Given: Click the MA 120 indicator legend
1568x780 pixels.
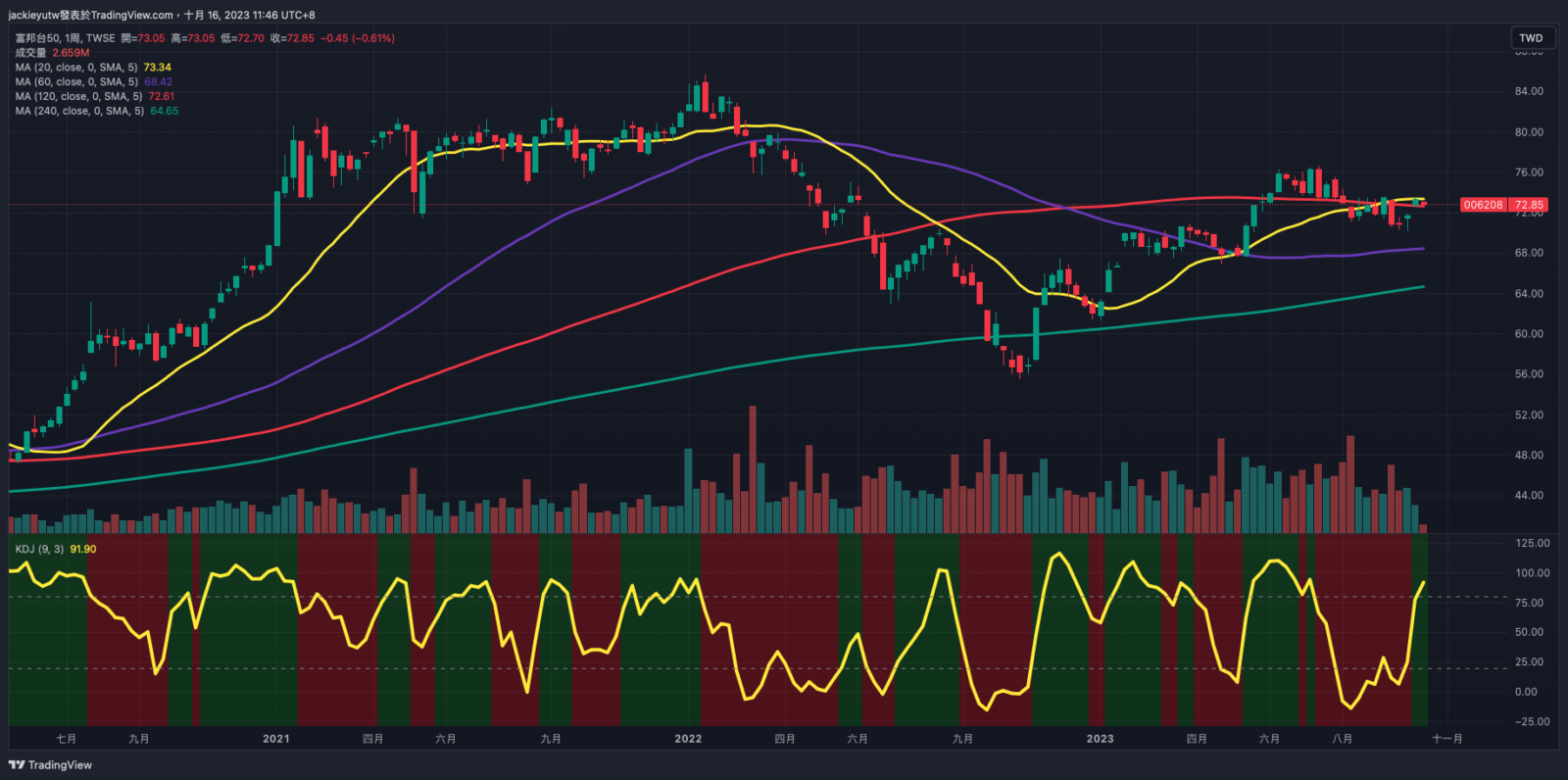Looking at the screenshot, I should click(78, 96).
